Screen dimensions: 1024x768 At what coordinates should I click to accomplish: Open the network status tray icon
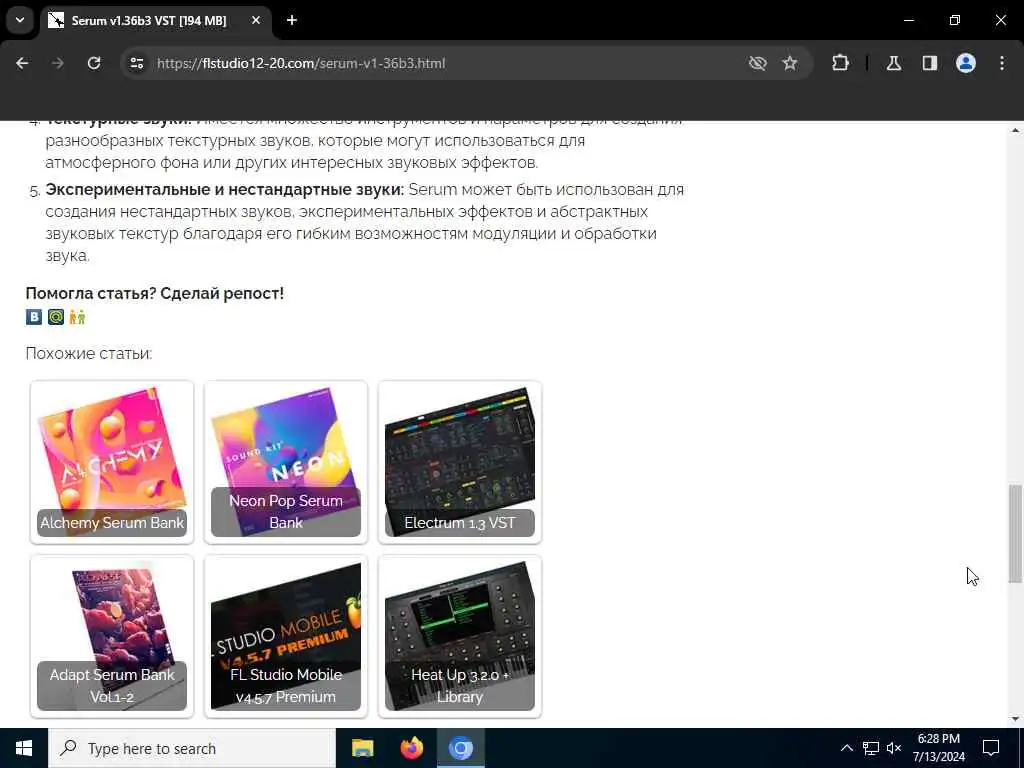click(x=871, y=748)
